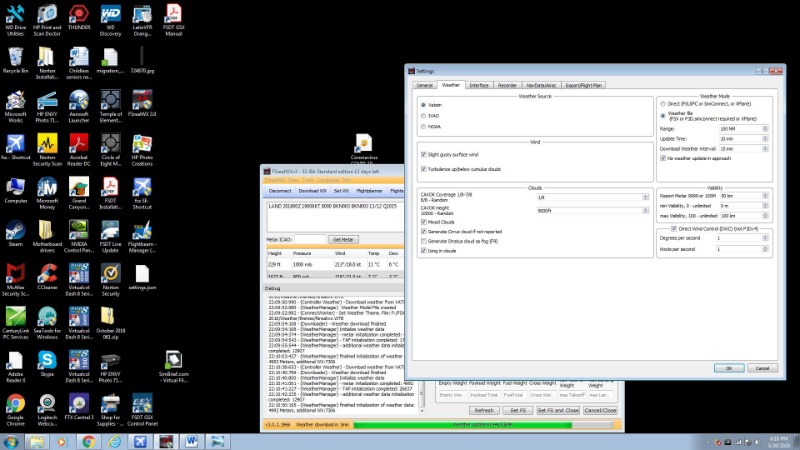Viewport: 800px width, 450px height.
Task: Adjust Download Weather interval spinner
Action: click(x=765, y=148)
